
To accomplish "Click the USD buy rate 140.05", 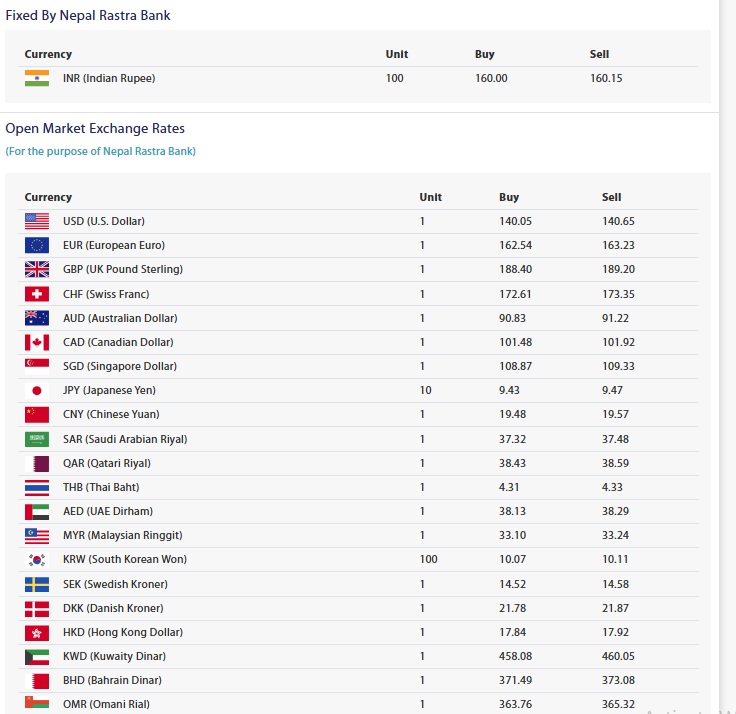I will (x=515, y=221).
